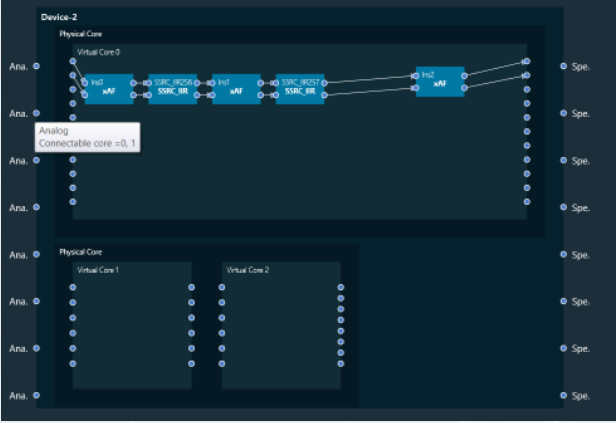Click Virtual Core 0 topmost input port

point(73,61)
